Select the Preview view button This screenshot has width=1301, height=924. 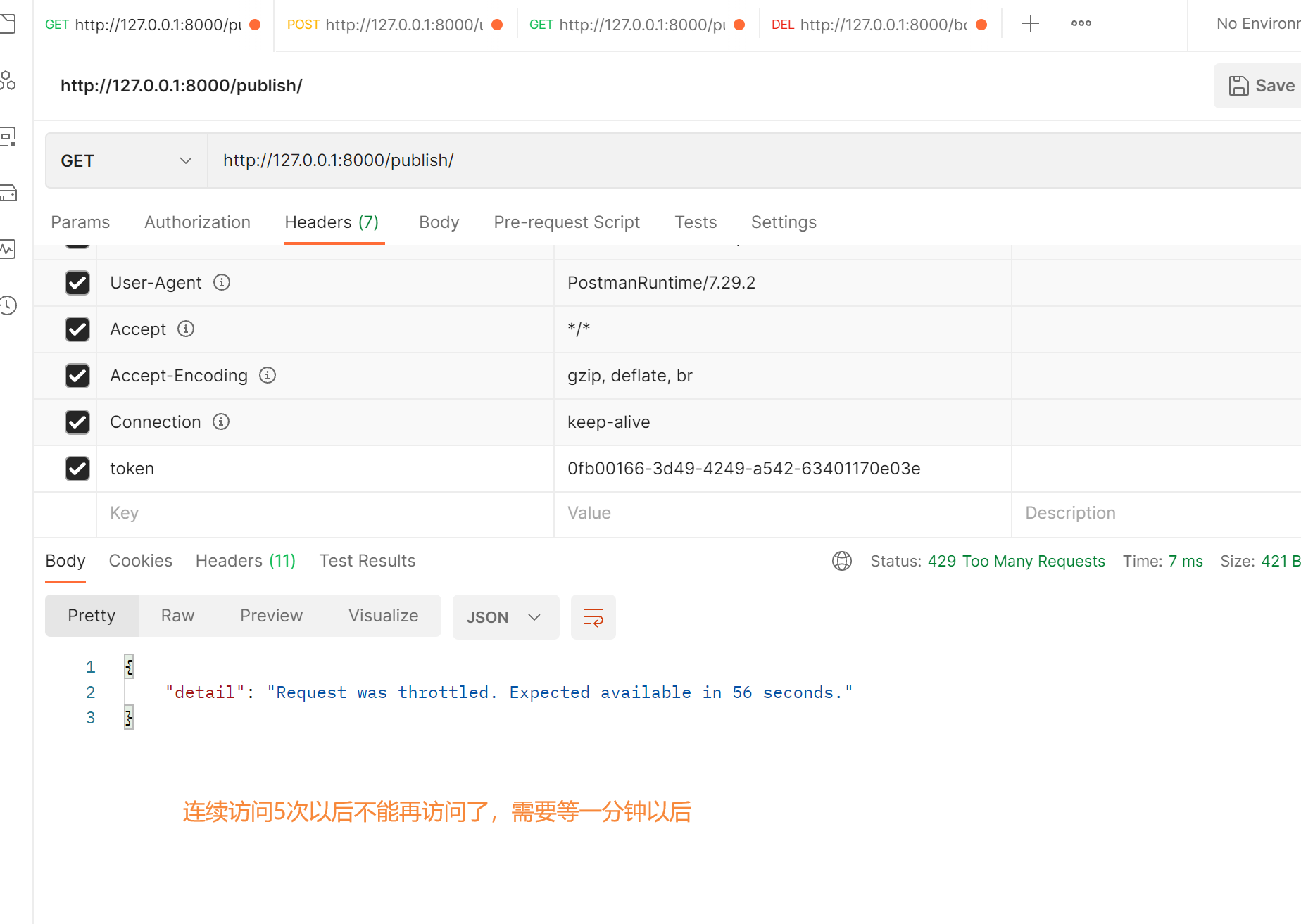tap(272, 616)
